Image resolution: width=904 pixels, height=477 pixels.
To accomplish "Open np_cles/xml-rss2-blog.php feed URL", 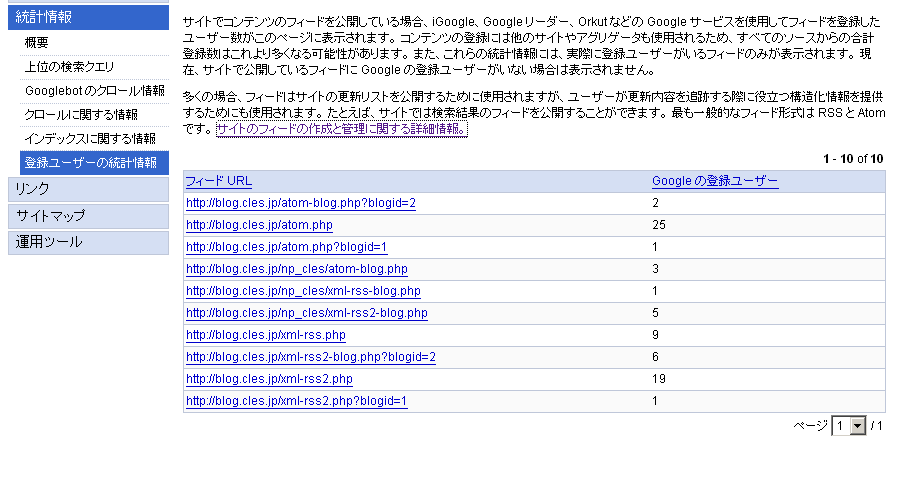I will point(307,313).
